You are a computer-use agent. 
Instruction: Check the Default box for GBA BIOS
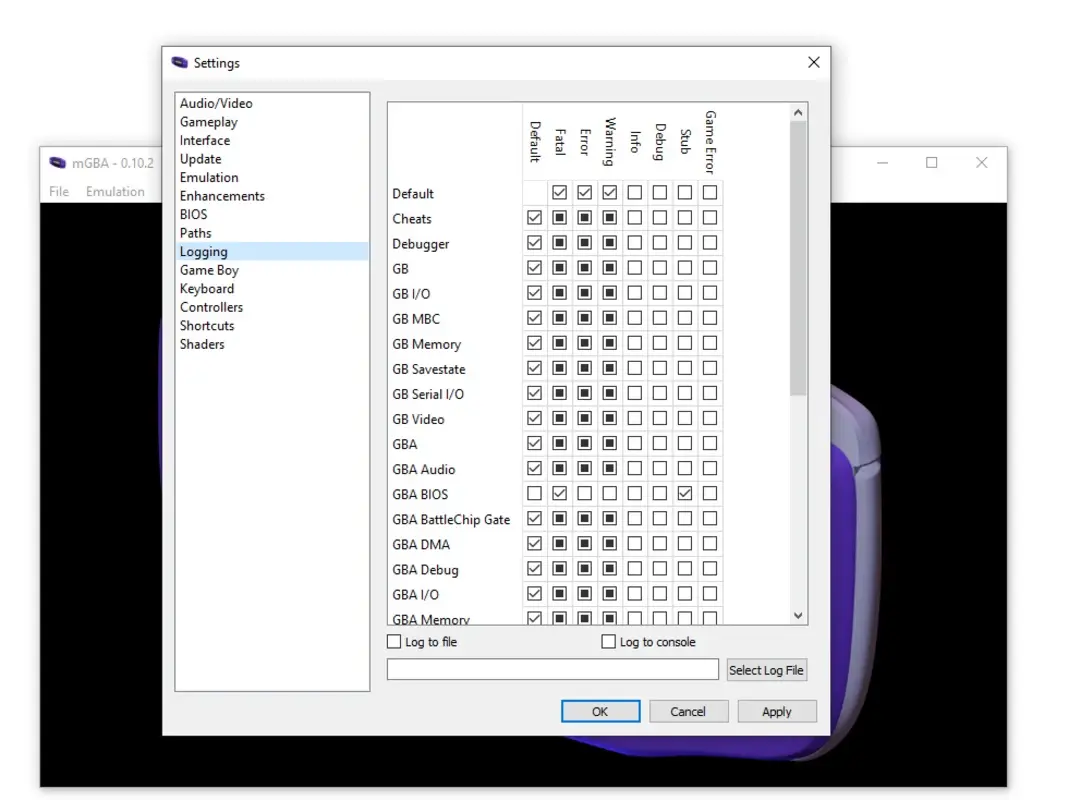pos(534,492)
